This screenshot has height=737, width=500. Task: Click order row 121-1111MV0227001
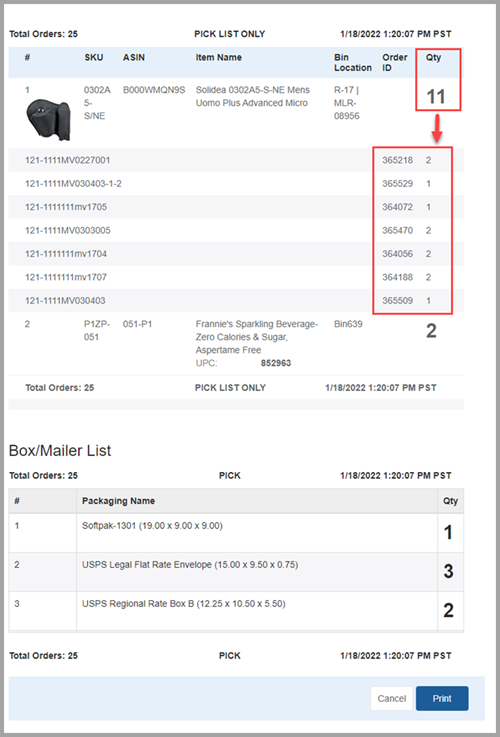(236, 160)
